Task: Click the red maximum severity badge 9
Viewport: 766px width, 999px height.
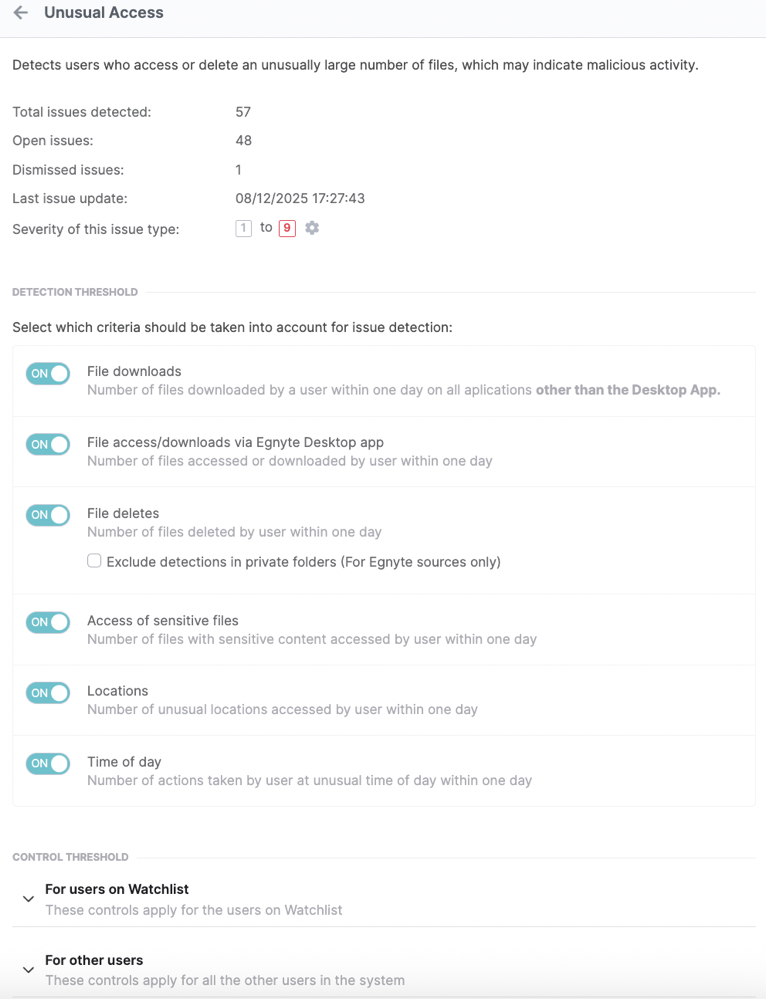Action: tap(287, 228)
